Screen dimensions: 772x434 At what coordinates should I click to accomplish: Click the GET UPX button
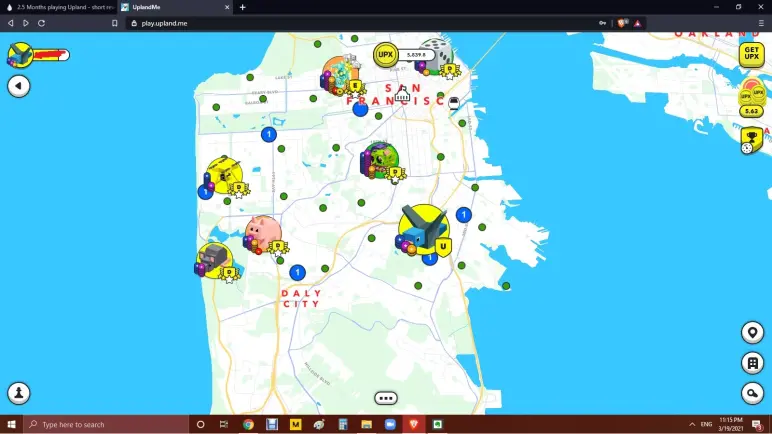point(751,54)
